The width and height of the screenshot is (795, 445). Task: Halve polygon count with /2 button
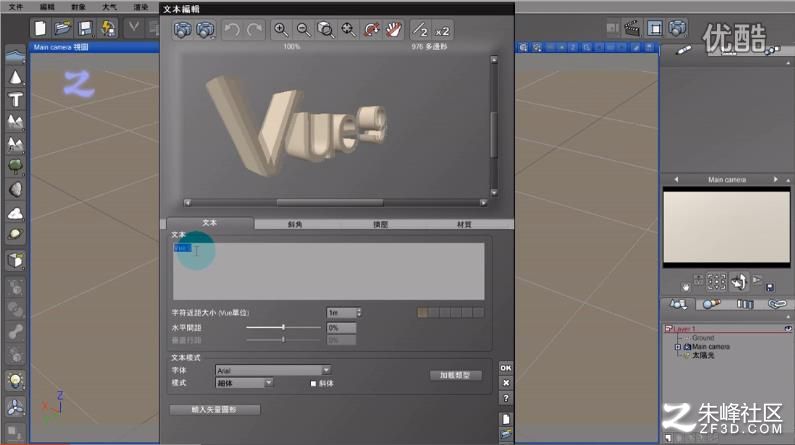(x=420, y=30)
